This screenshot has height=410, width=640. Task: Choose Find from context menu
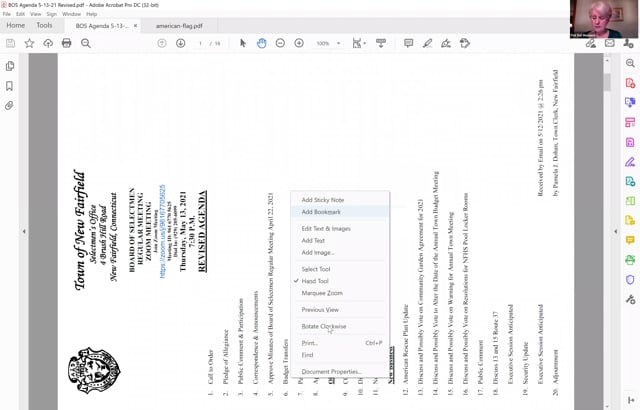pyautogui.click(x=340, y=355)
